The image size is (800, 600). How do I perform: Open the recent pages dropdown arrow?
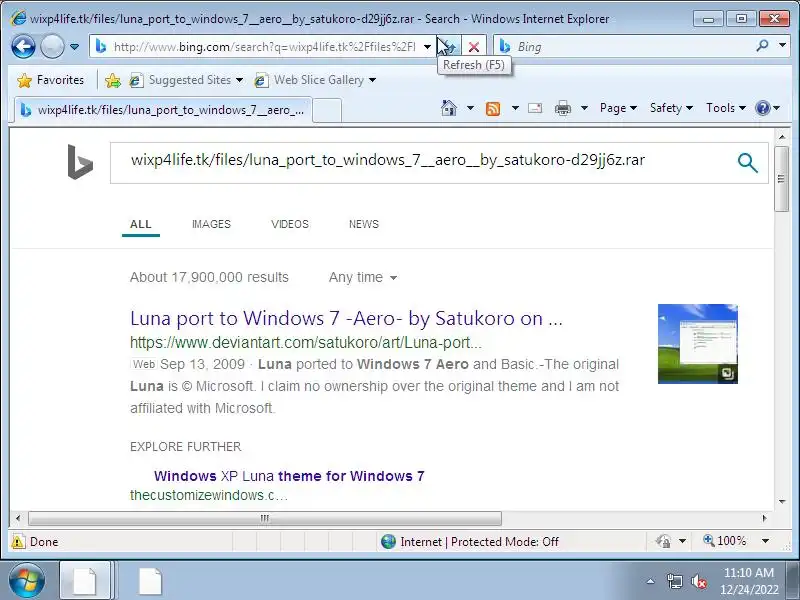click(x=74, y=47)
